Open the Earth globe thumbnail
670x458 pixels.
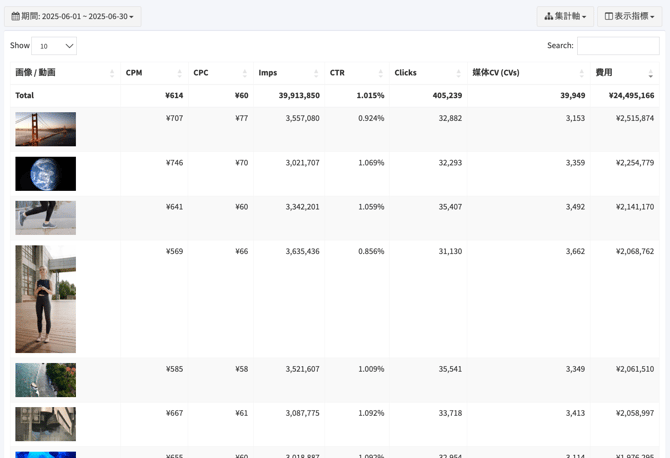(x=46, y=173)
